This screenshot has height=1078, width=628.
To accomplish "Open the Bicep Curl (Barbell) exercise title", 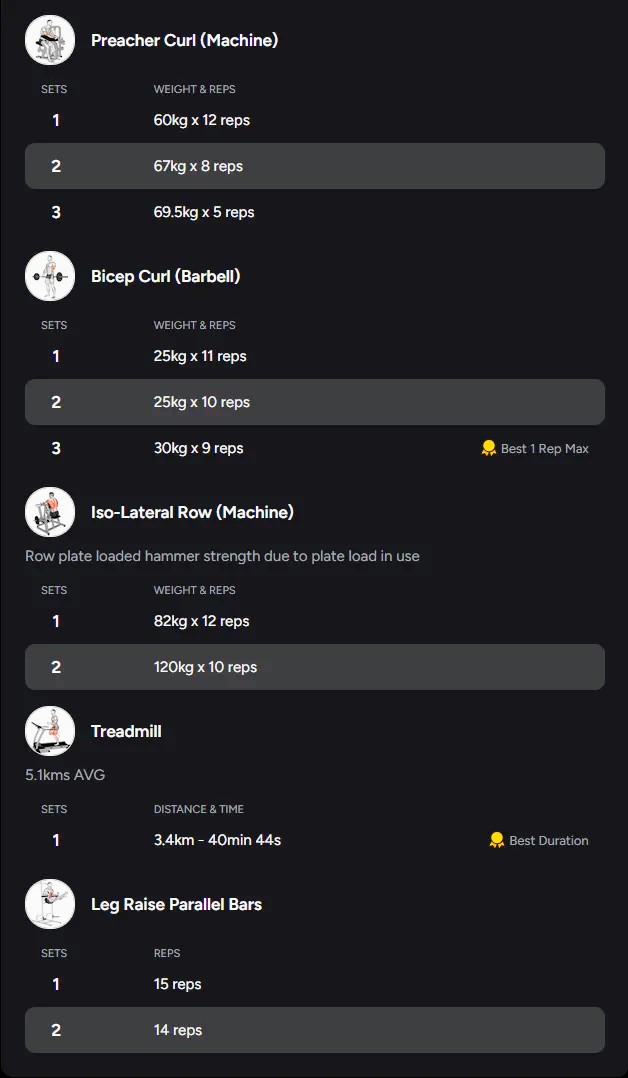I will pos(165,276).
